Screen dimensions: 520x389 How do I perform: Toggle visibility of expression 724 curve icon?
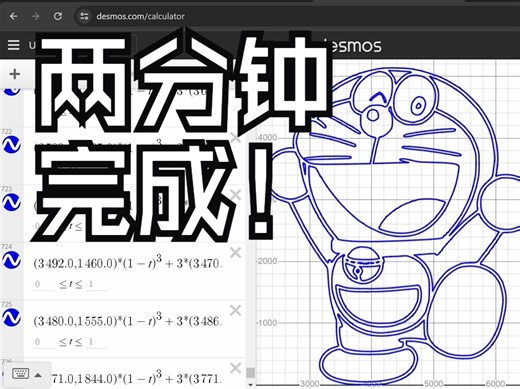[x=12, y=260]
